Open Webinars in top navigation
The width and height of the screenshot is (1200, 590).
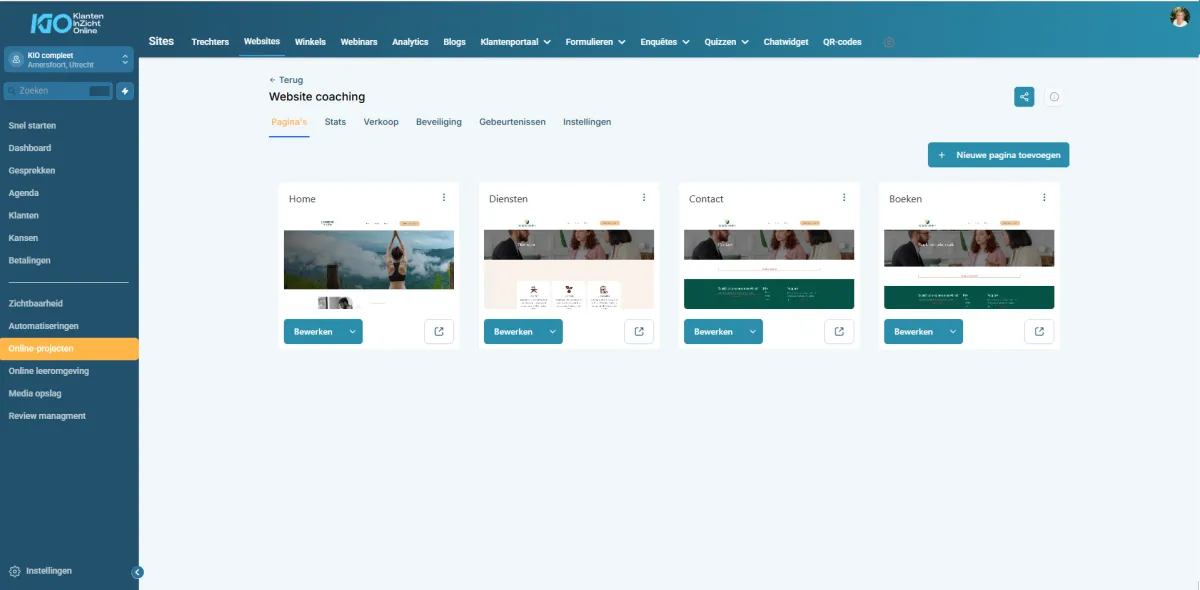pos(359,42)
